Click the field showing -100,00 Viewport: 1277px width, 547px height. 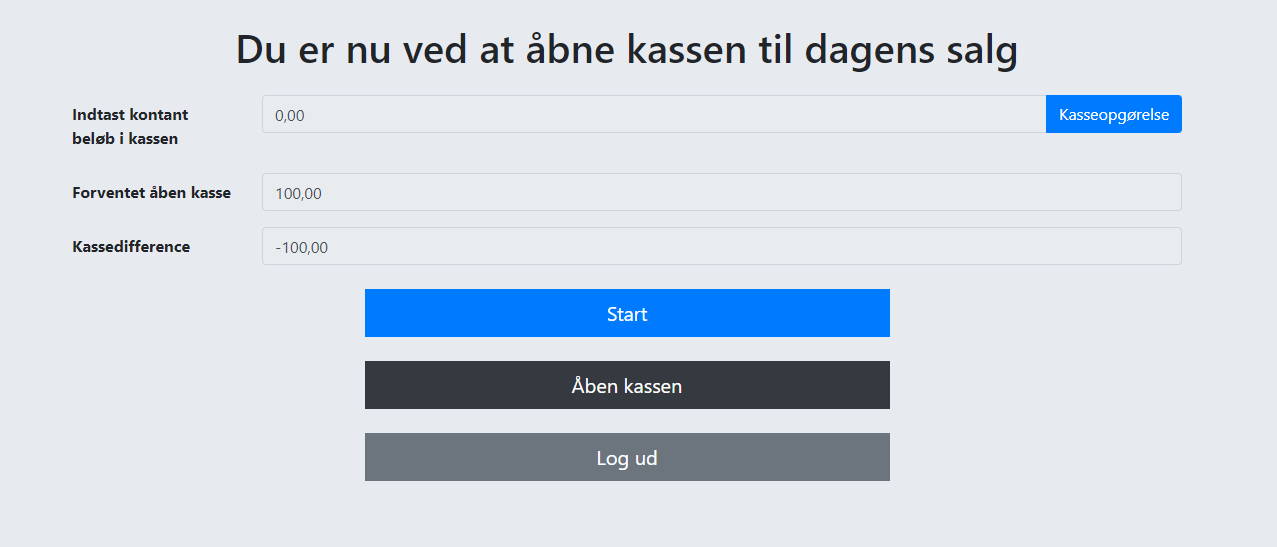click(x=721, y=246)
